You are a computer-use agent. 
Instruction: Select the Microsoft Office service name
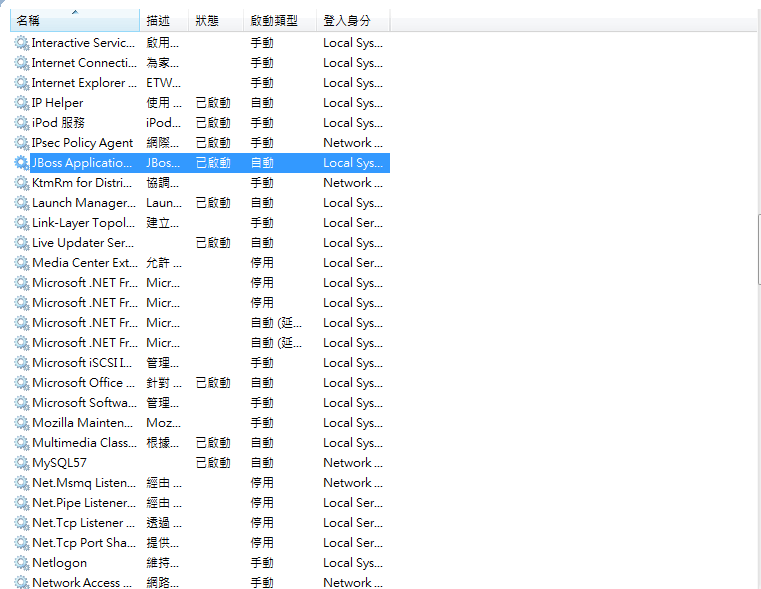click(83, 383)
